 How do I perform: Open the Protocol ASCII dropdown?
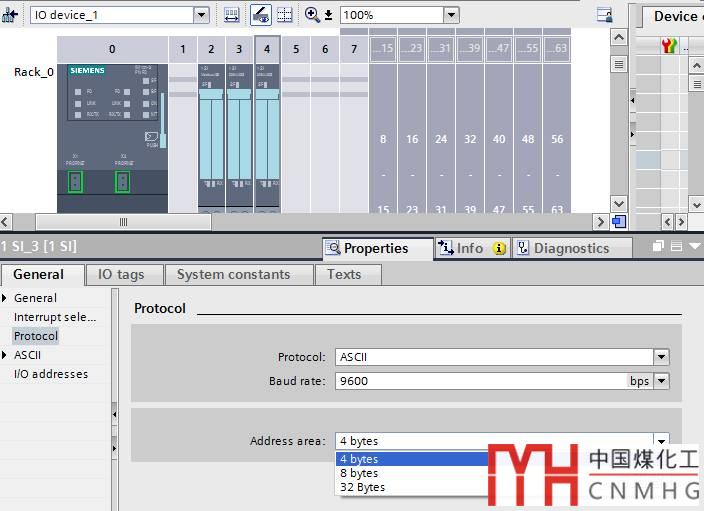pyautogui.click(x=661, y=357)
